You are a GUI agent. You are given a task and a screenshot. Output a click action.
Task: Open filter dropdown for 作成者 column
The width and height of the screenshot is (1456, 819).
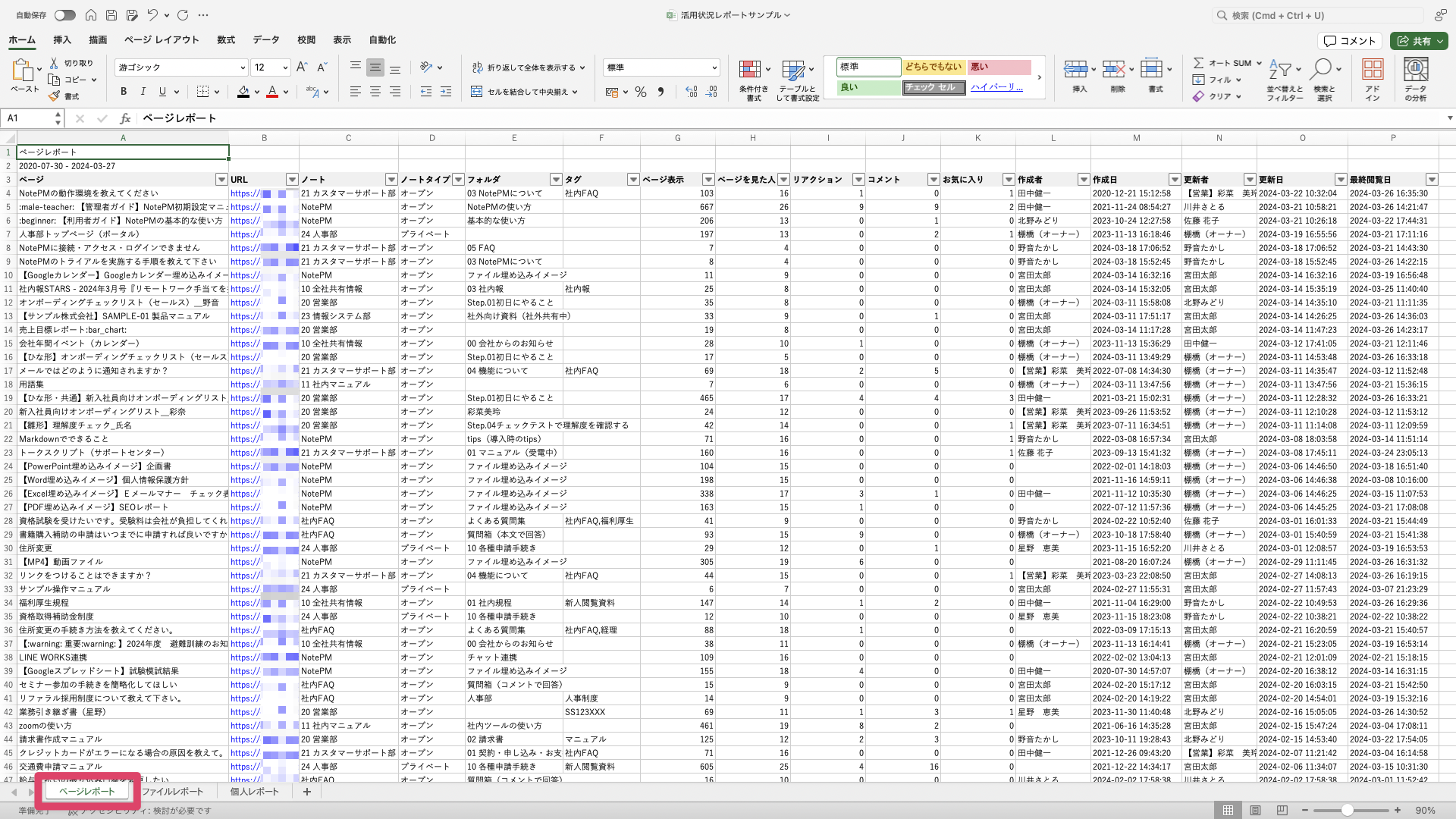click(1084, 180)
